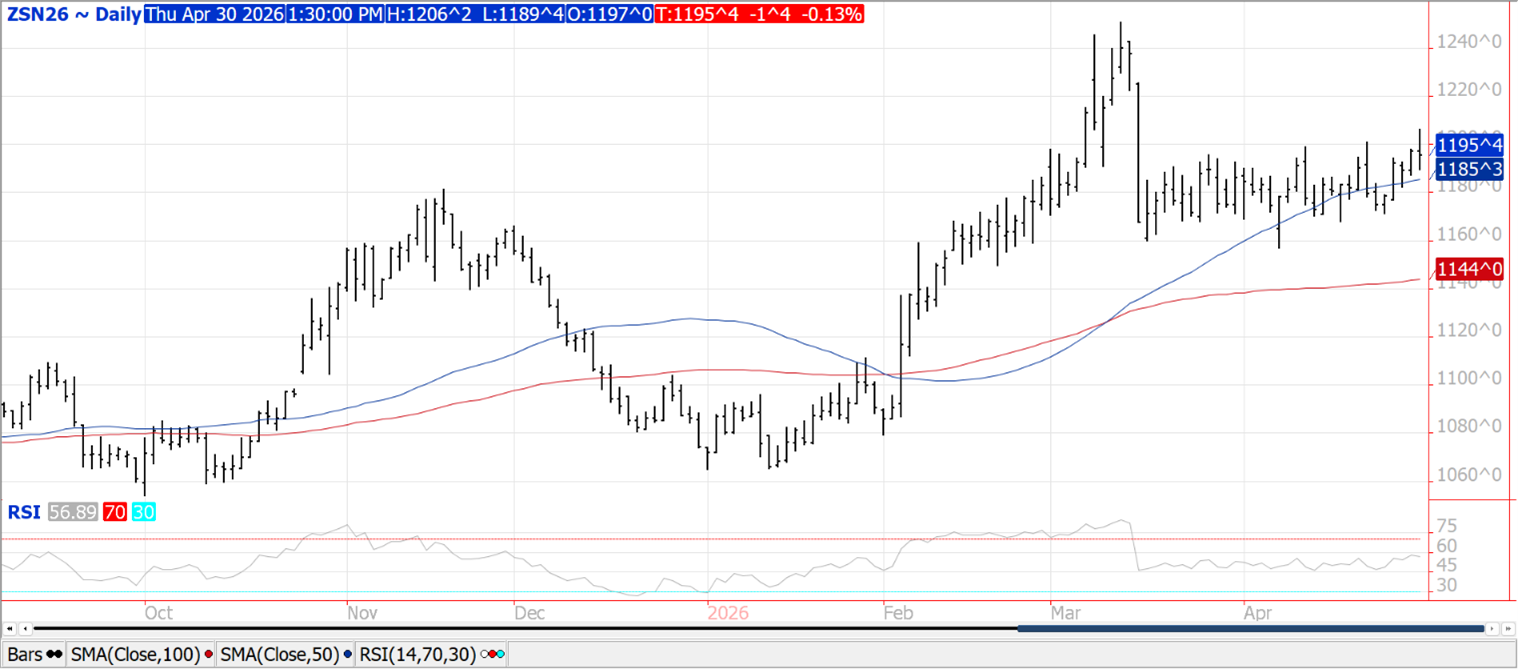
Task: Click the down arrow at bottom right corner
Action: (1509, 628)
